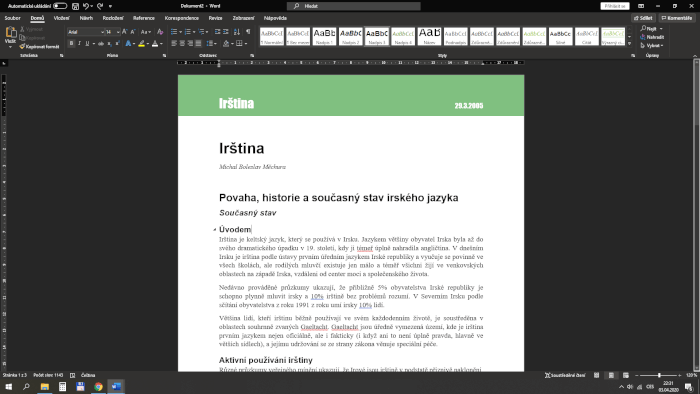The width and height of the screenshot is (700, 394).
Task: Click the Přihlásit se sign-in button
Action: [615, 6]
